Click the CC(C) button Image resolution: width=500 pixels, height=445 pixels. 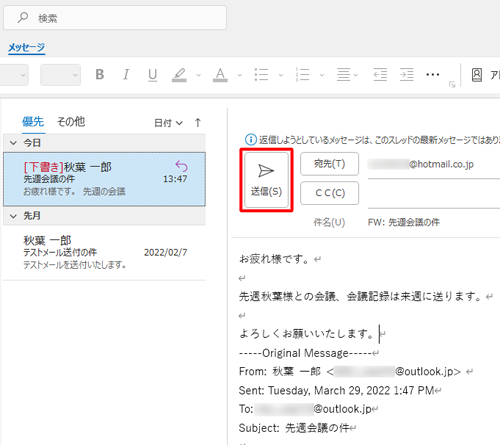(x=329, y=193)
